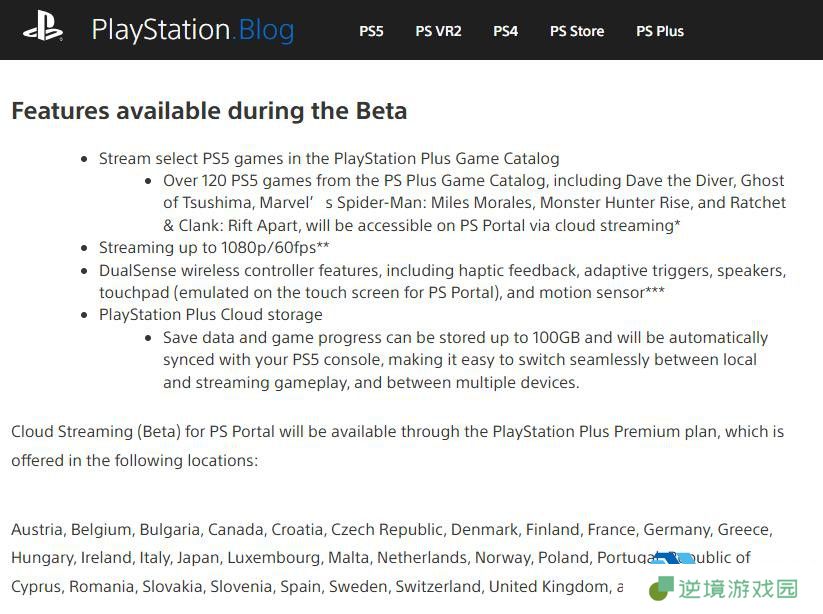This screenshot has width=823, height=614.
Task: Click the 'Features available during the Beta' heading
Action: click(209, 111)
